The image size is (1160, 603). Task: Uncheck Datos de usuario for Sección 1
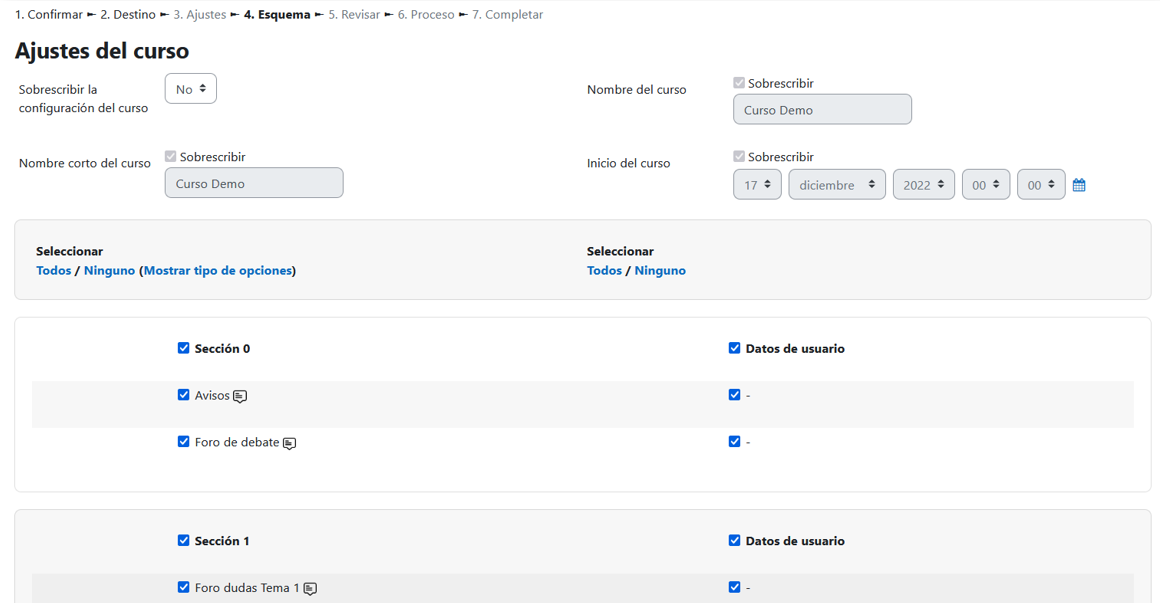(x=734, y=540)
